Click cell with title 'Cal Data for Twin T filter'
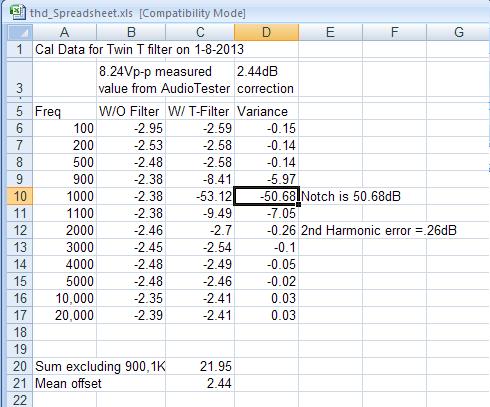Viewport: 490px width, 407px height. 139,49
